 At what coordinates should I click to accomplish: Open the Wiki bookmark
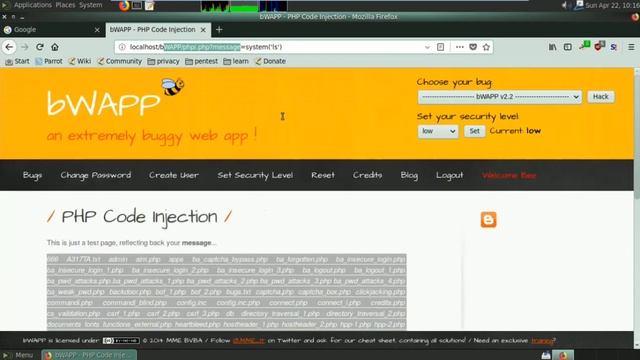coord(80,61)
